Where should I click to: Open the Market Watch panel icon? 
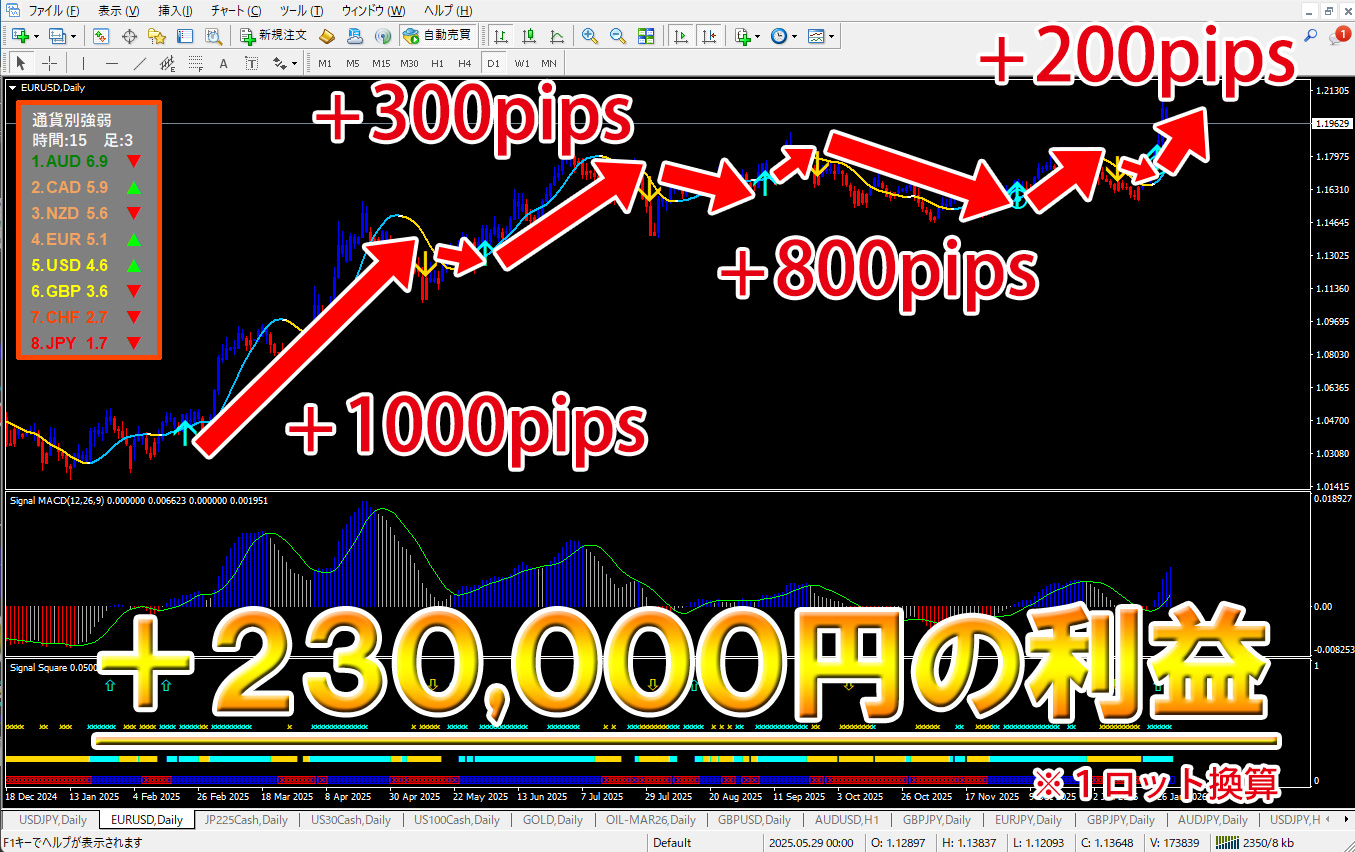pos(101,36)
